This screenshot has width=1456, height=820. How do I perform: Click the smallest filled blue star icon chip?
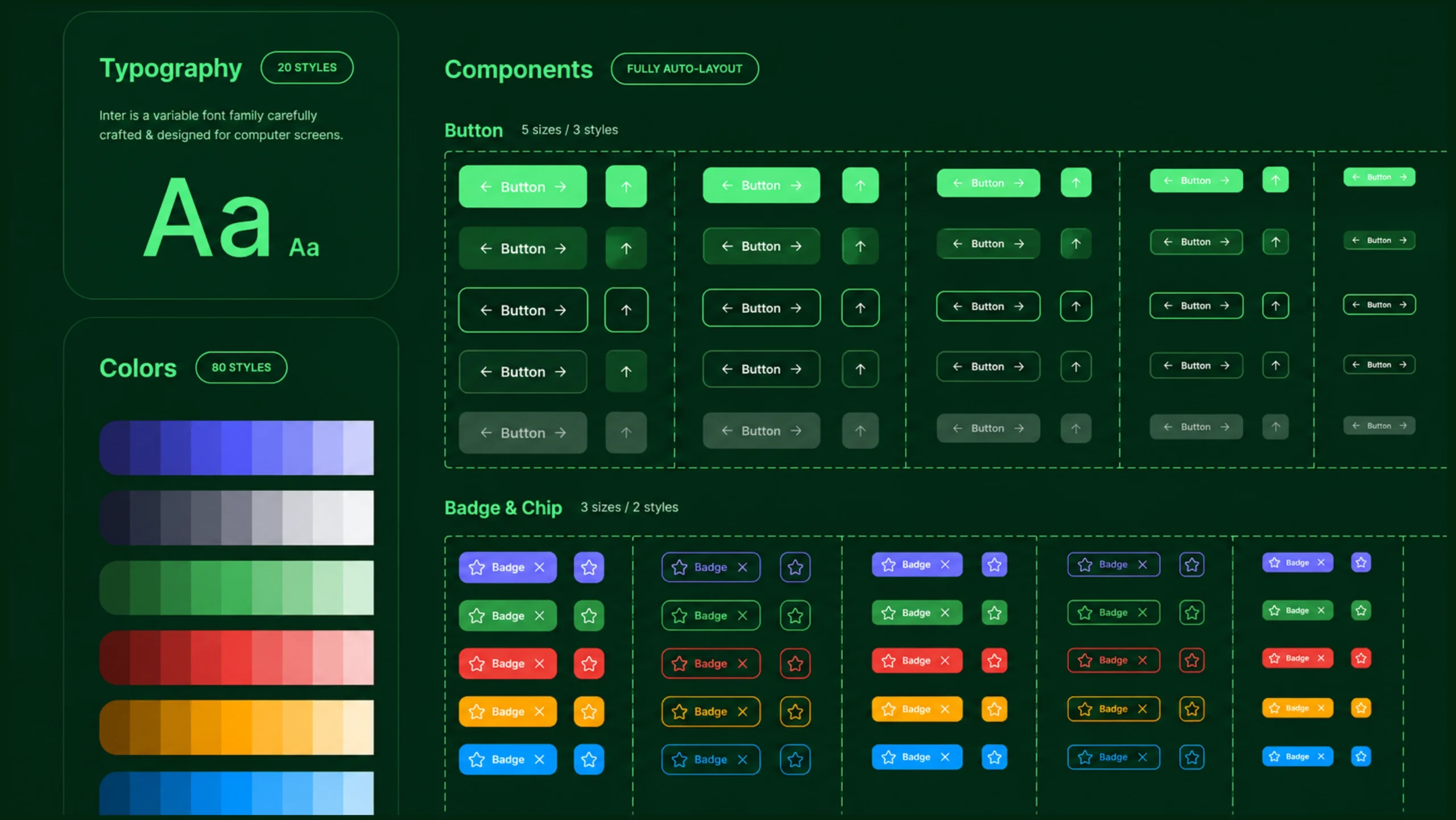click(1360, 756)
